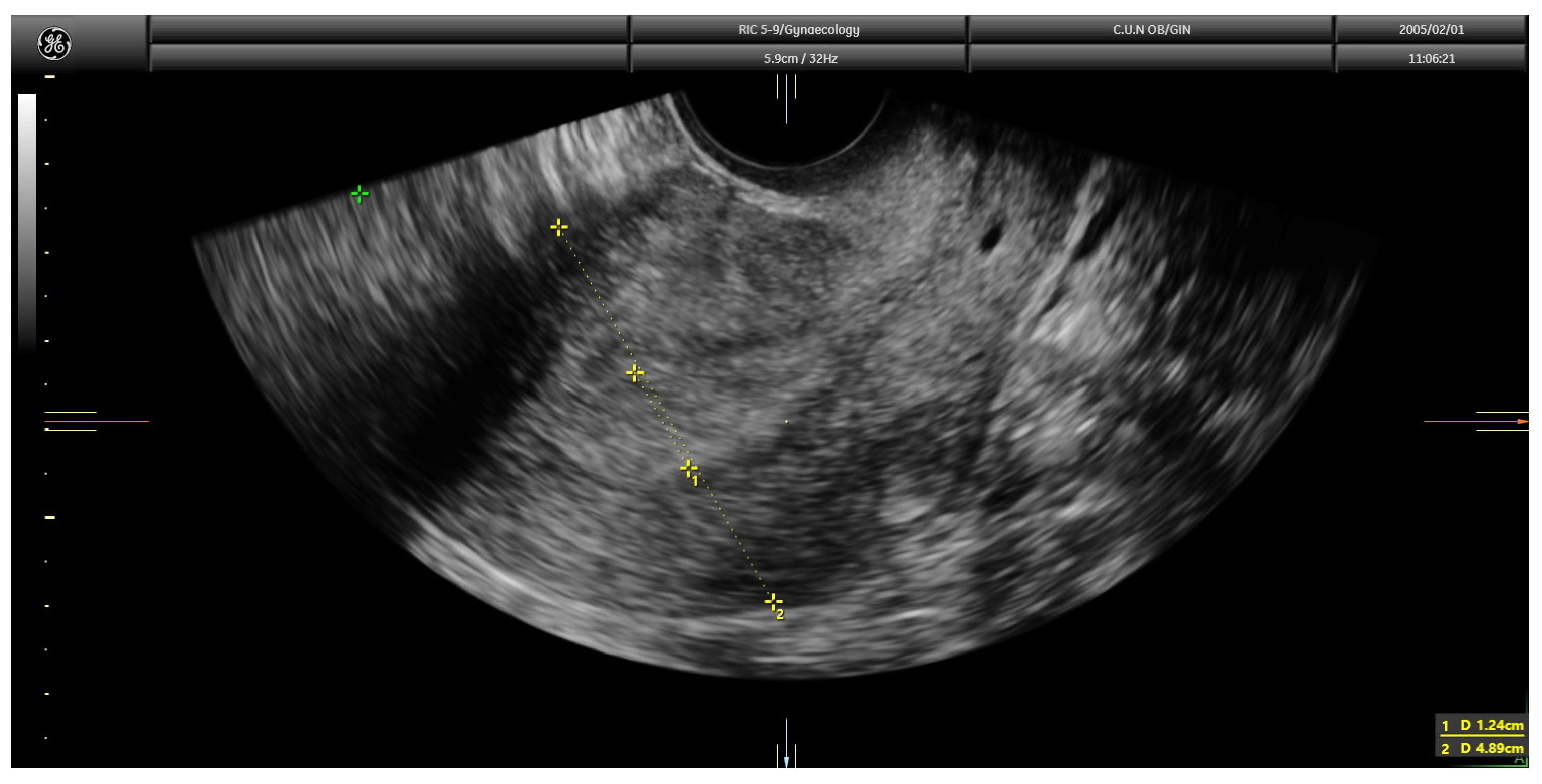Select the green caliper cross marker
This screenshot has height=784, width=1542.
359,194
